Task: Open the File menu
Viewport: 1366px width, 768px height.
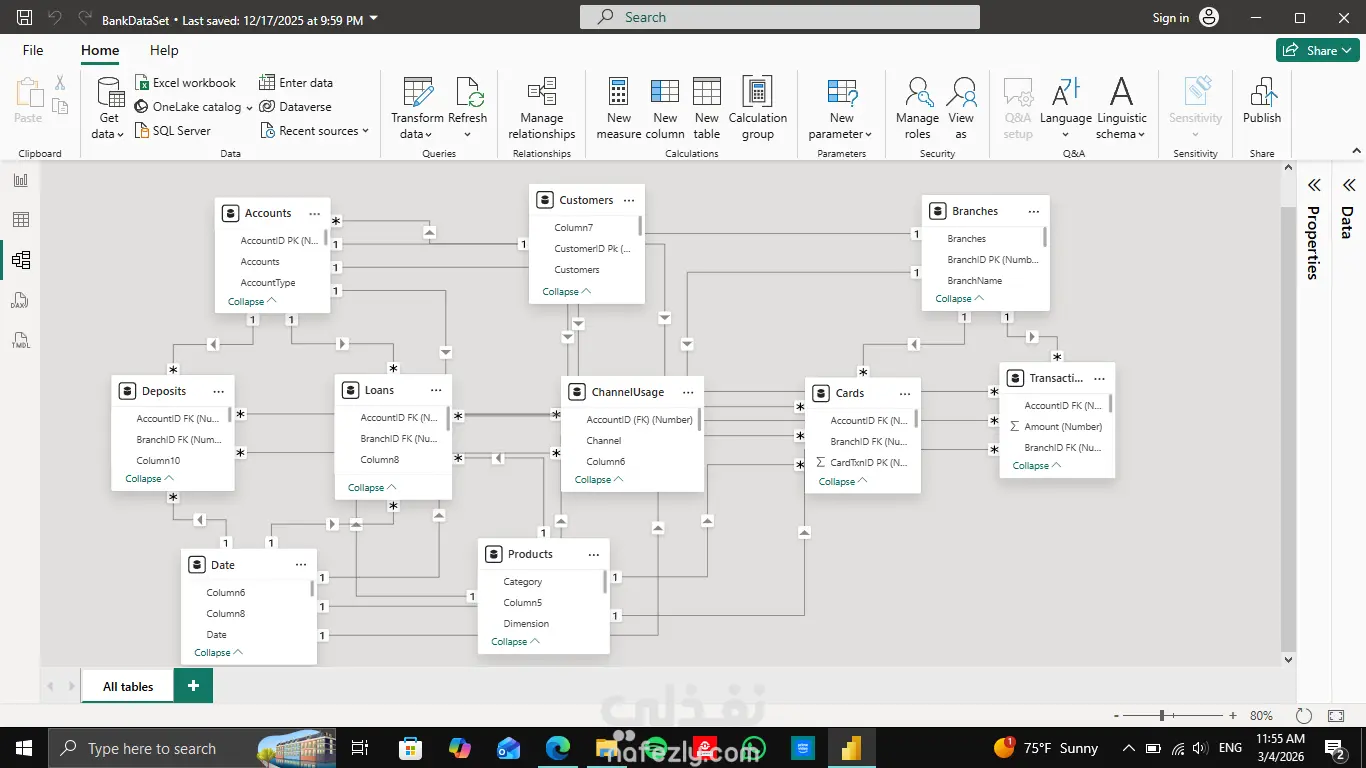Action: pos(33,50)
